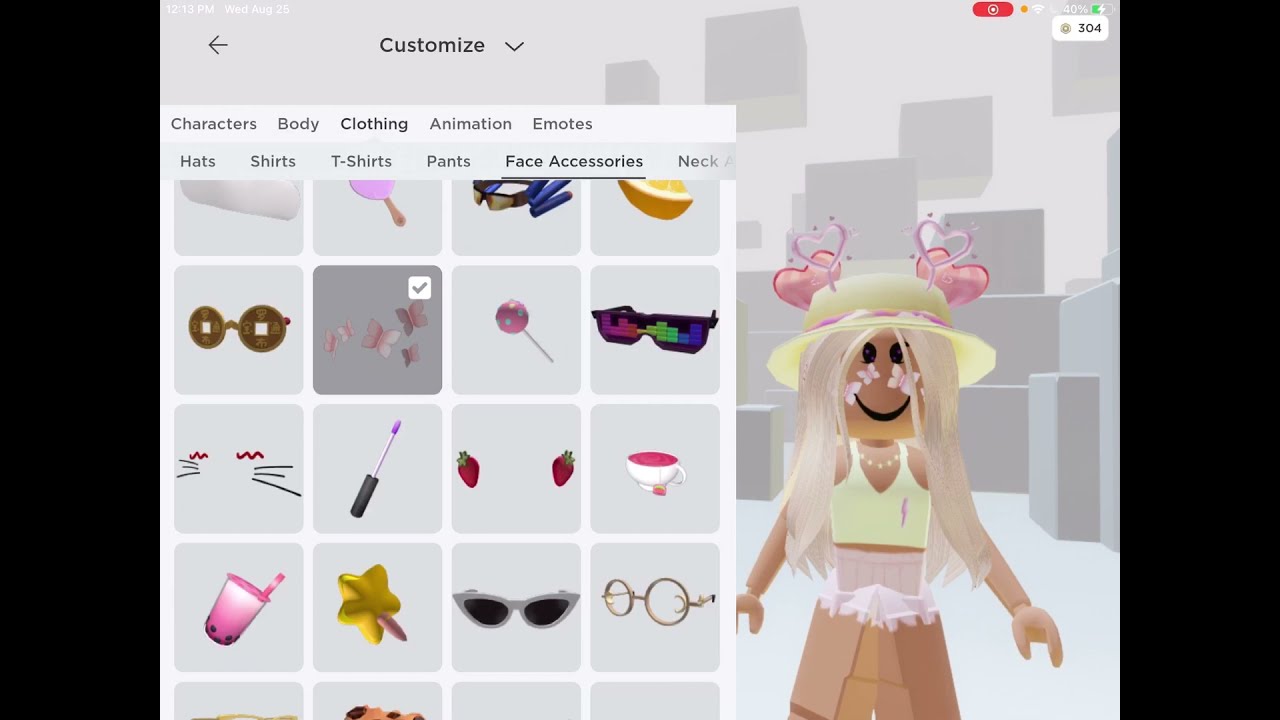Tap the red screen recording indicator
Image resolution: width=1280 pixels, height=720 pixels.
[993, 9]
